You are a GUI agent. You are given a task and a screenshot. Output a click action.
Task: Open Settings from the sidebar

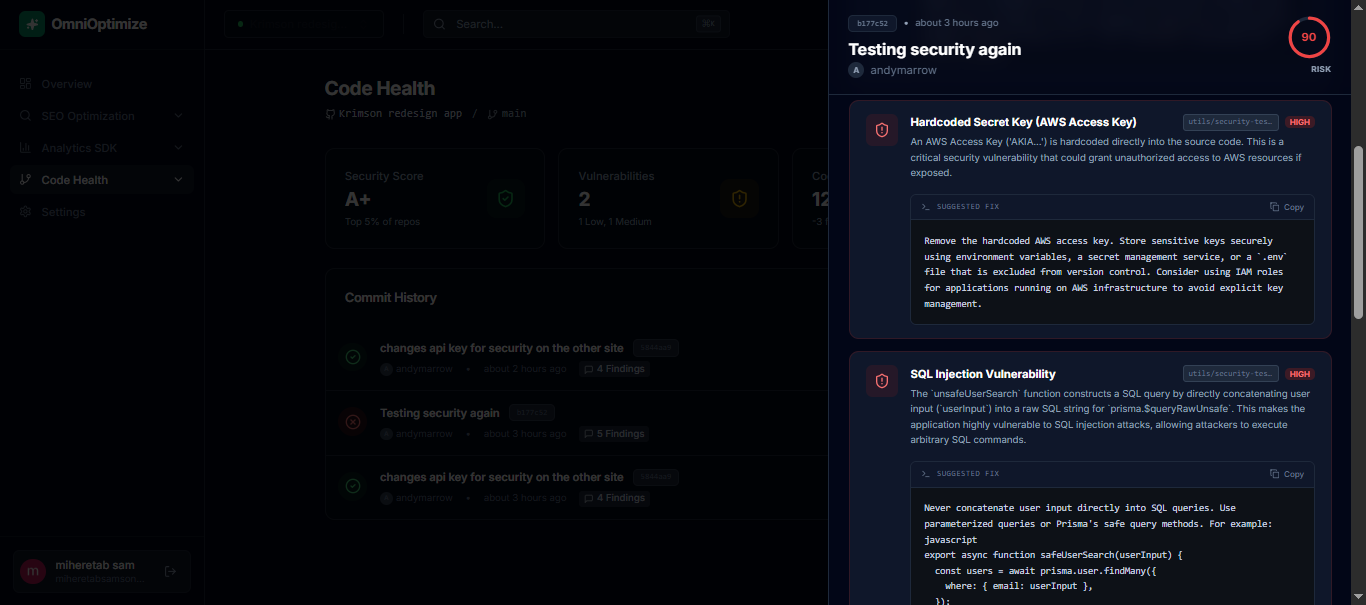point(63,212)
